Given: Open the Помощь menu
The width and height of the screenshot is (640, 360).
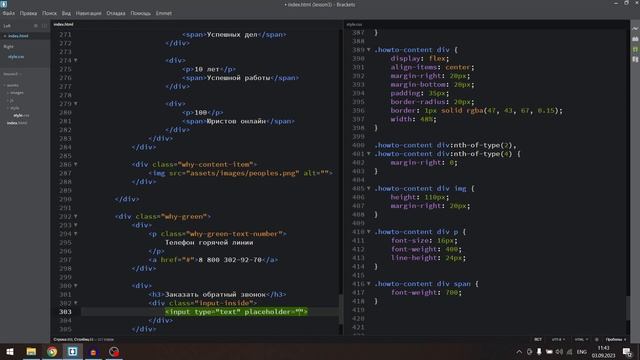Looking at the screenshot, I should 140,13.
